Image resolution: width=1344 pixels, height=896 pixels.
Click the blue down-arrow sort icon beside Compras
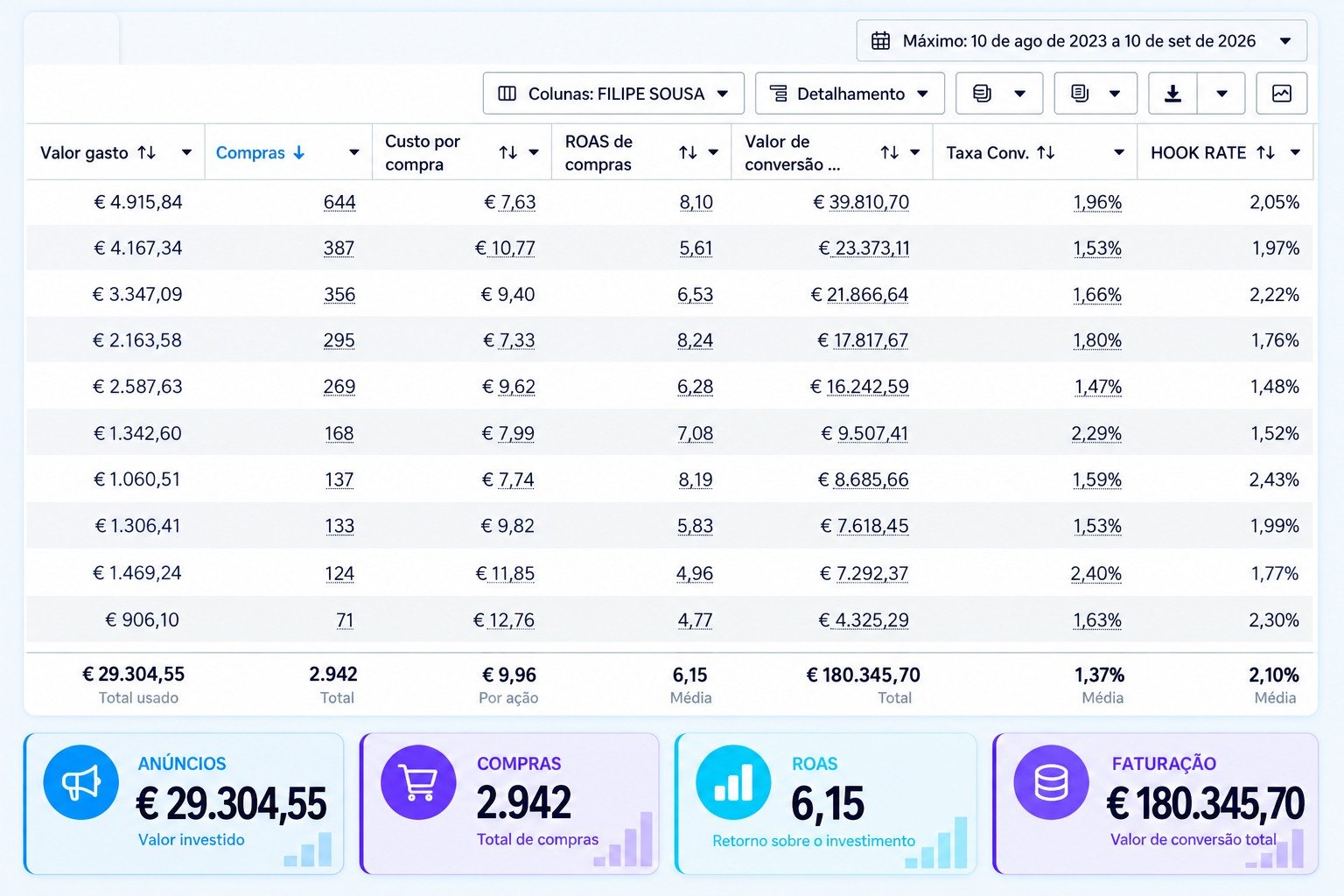299,152
